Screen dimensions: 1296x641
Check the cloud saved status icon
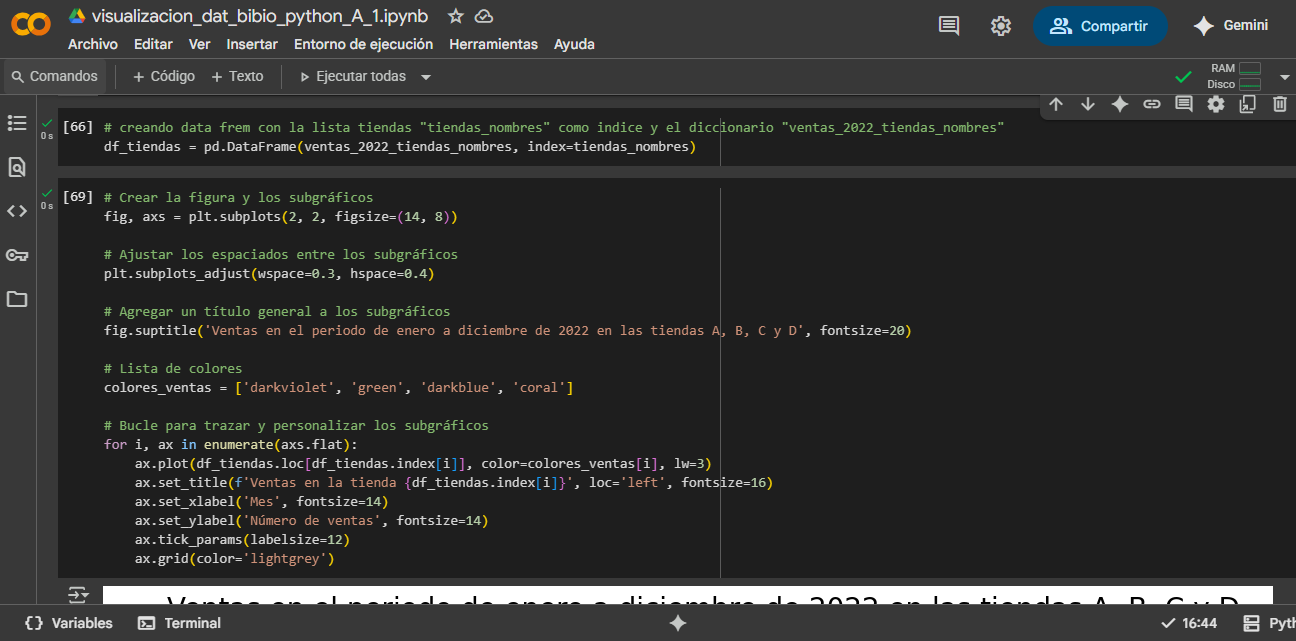[484, 16]
